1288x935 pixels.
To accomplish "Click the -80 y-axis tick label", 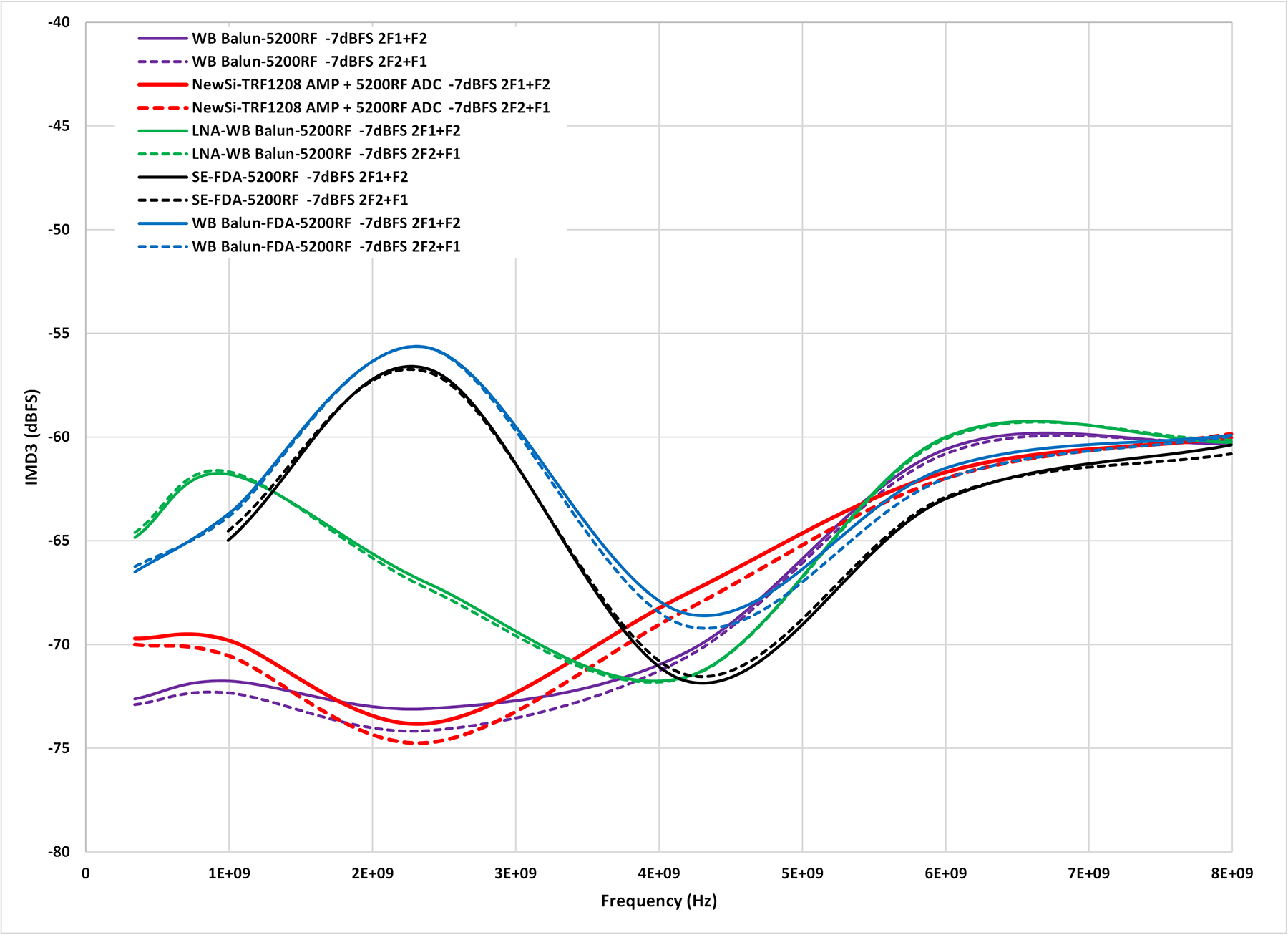I will [59, 852].
